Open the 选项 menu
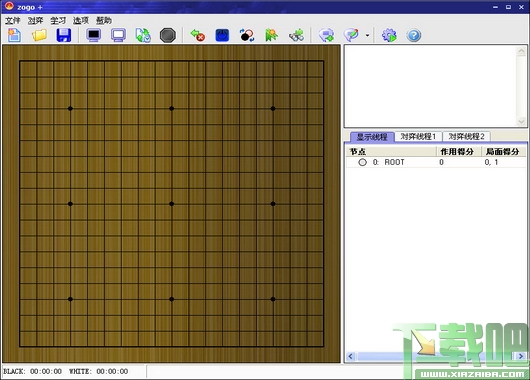Image resolution: width=530 pixels, height=380 pixels. (81, 21)
